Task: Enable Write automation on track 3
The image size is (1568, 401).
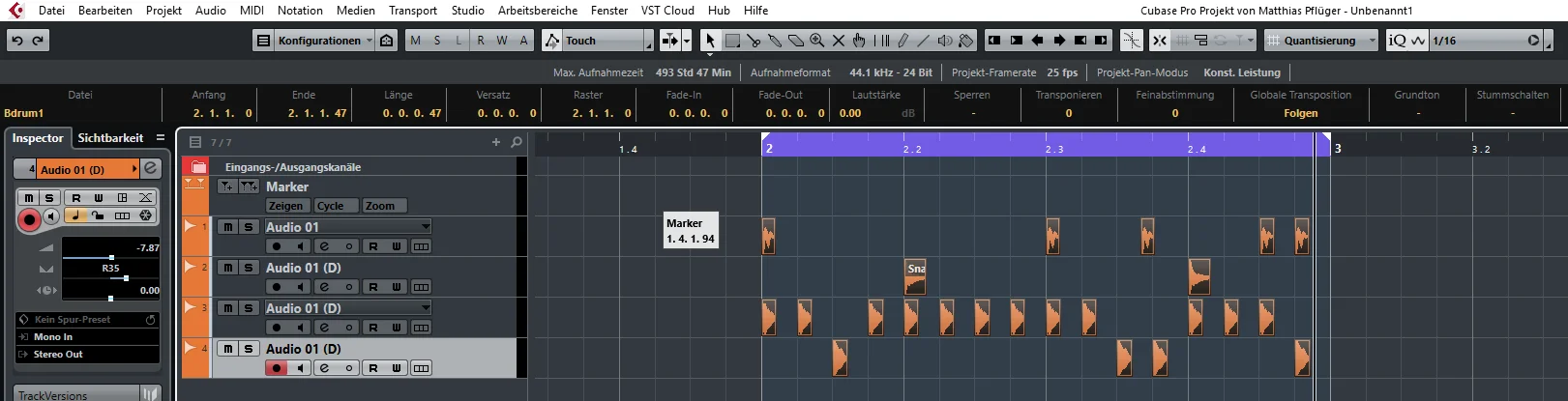Action: [x=397, y=328]
